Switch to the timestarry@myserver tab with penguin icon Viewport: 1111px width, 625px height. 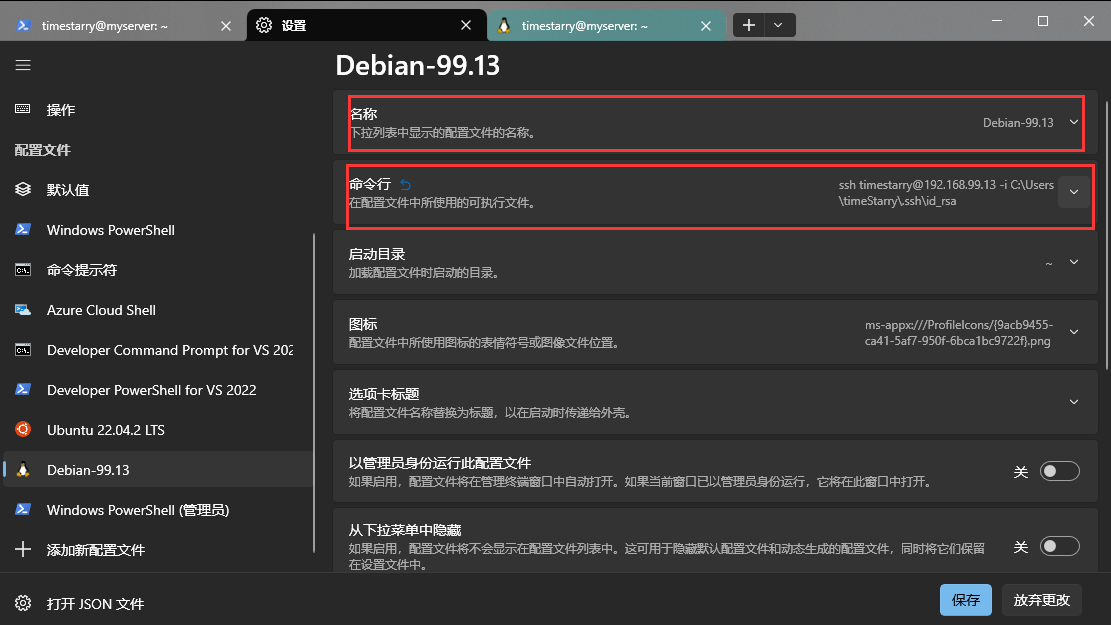[607, 26]
